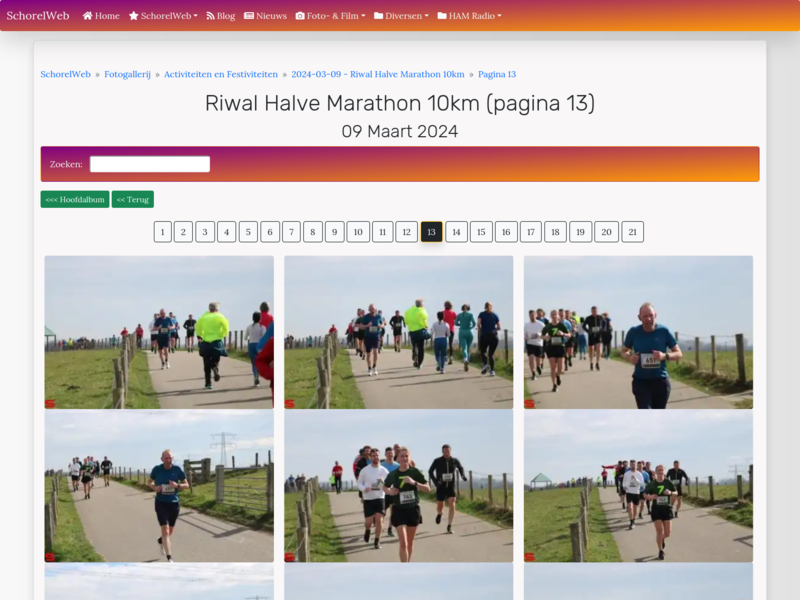This screenshot has width=800, height=600.
Task: Expand the SchorelWeb dropdown menu
Action: coord(163,16)
